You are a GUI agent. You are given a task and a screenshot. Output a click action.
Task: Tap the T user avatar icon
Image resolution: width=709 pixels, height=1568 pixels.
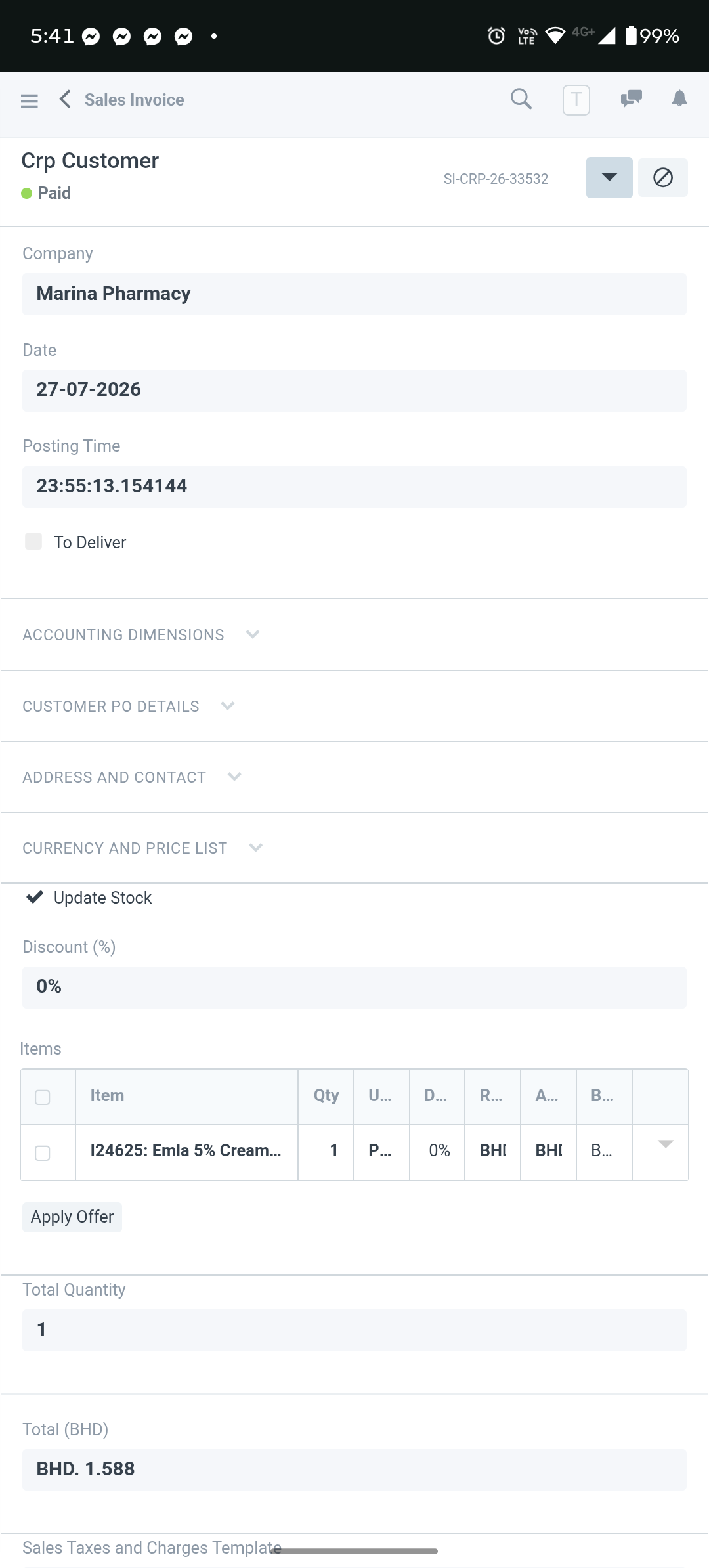576,100
